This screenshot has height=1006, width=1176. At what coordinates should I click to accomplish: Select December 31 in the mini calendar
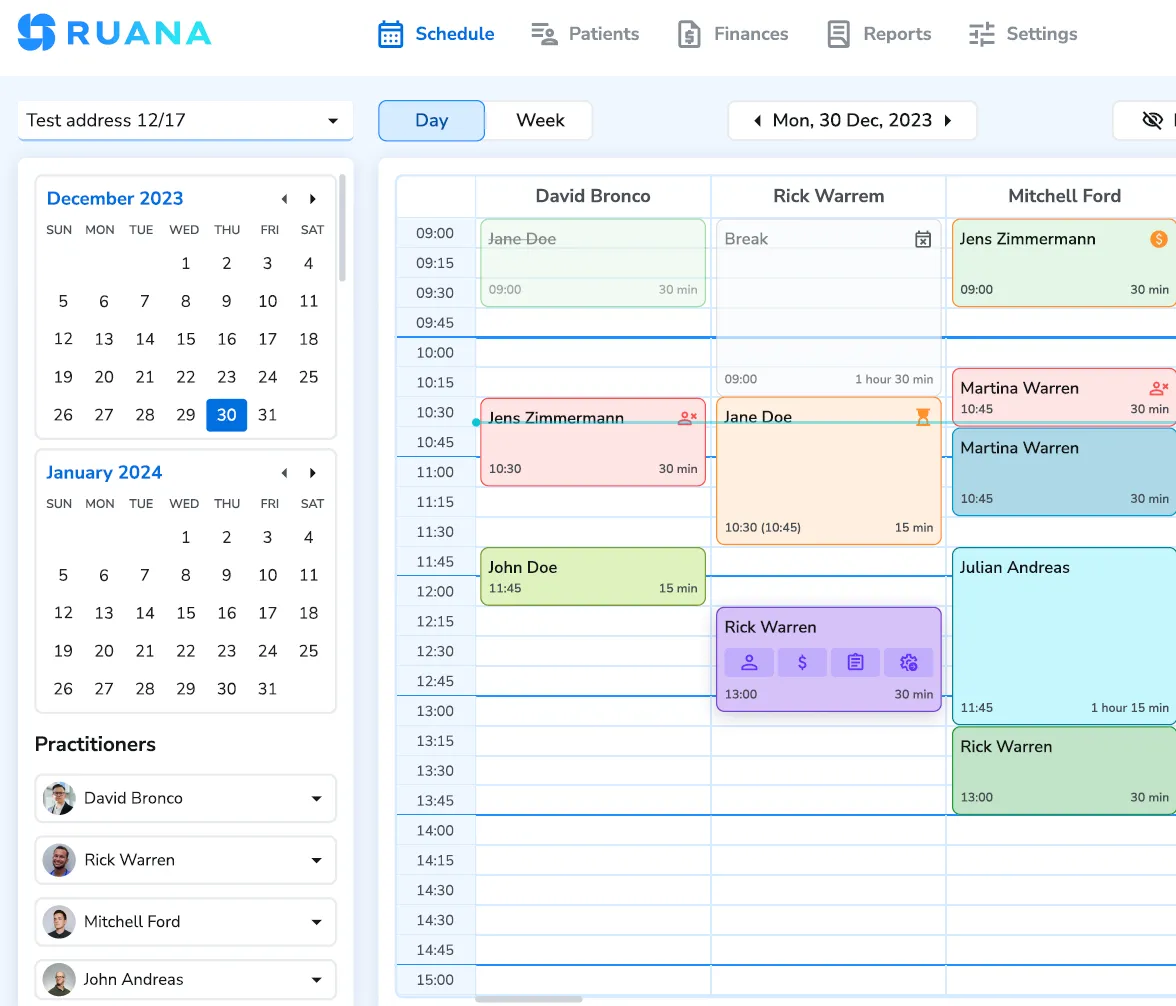267,415
